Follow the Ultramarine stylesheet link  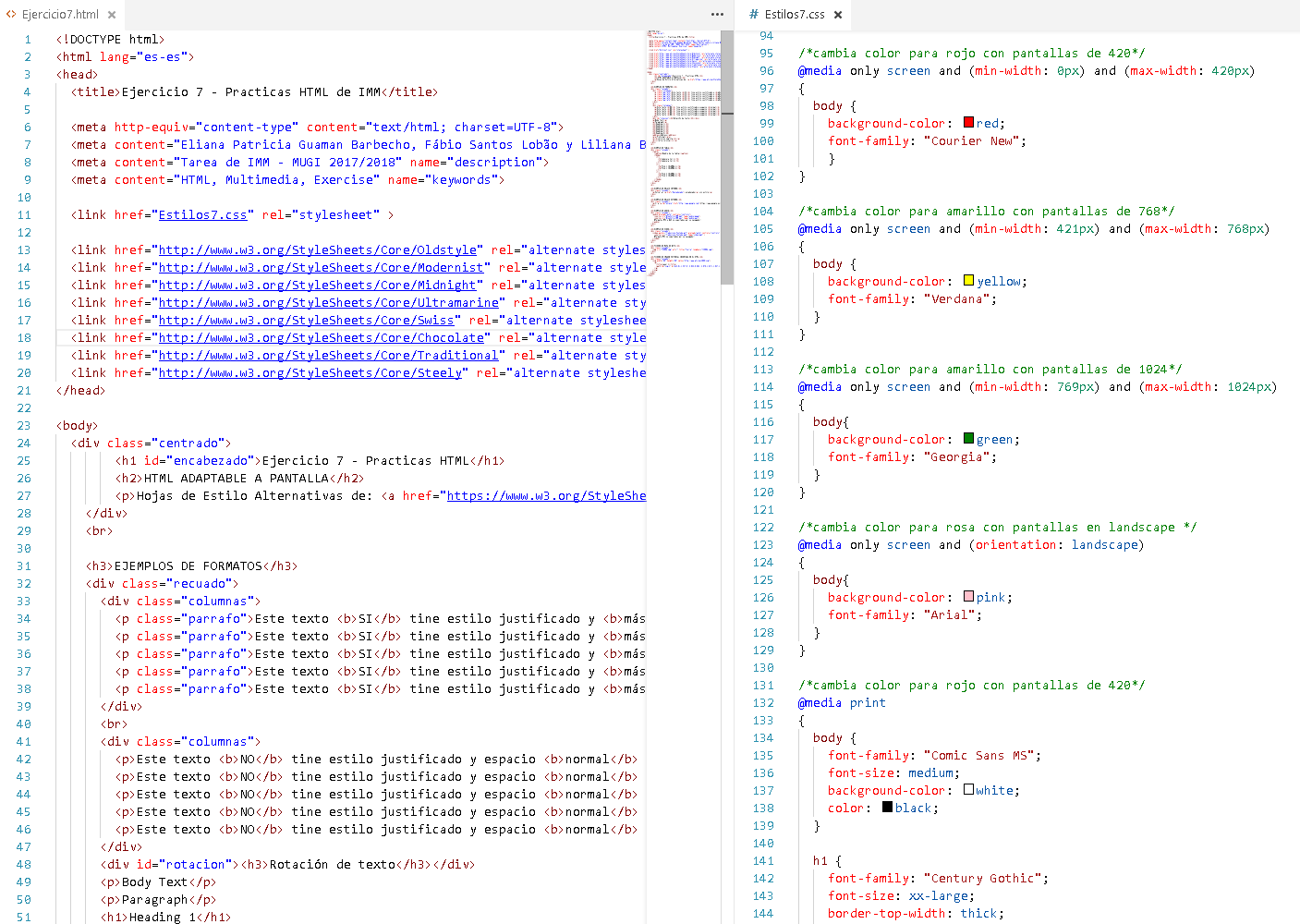[x=329, y=303]
